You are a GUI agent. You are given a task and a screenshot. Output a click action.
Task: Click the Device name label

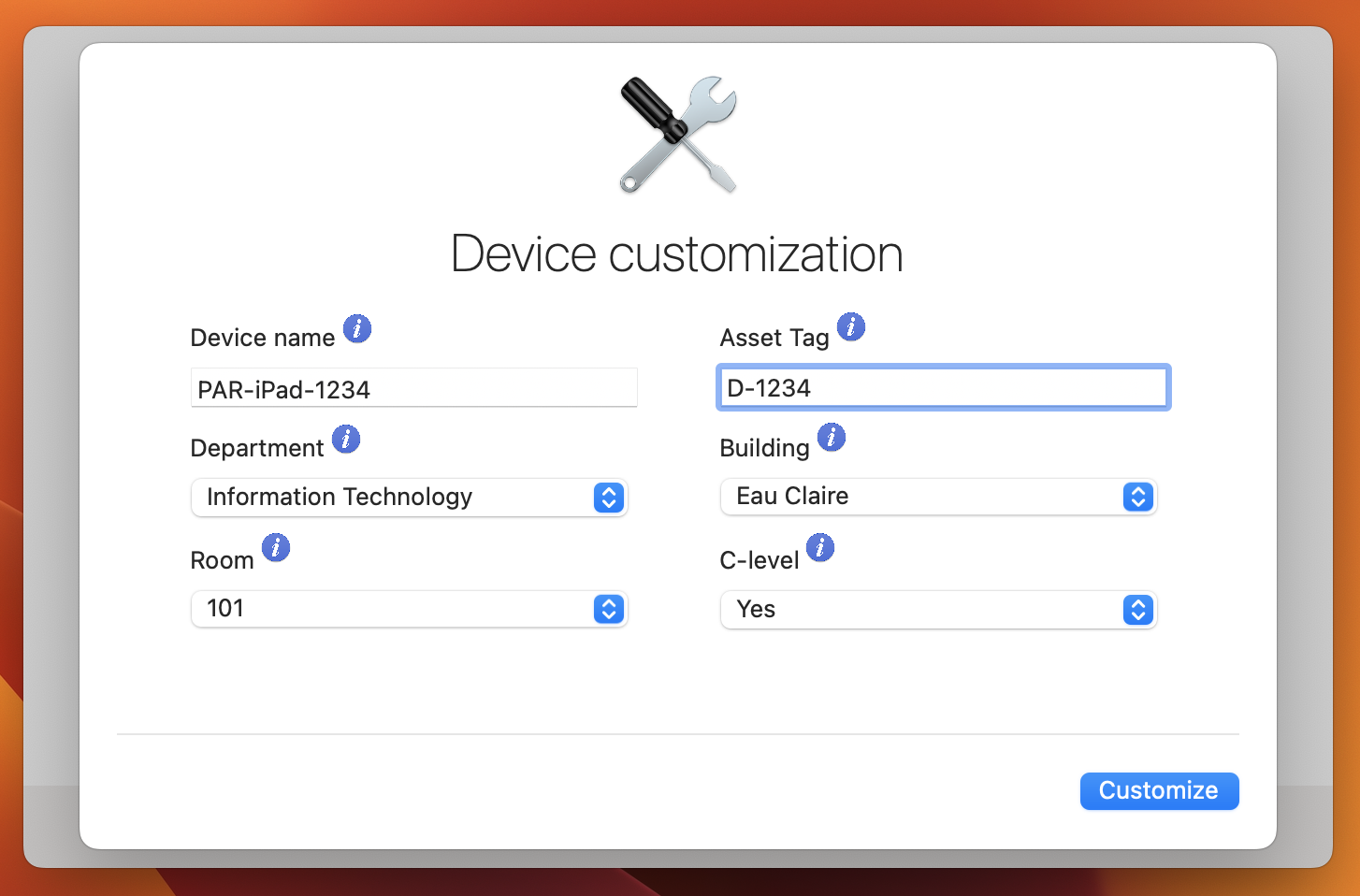pyautogui.click(x=263, y=338)
